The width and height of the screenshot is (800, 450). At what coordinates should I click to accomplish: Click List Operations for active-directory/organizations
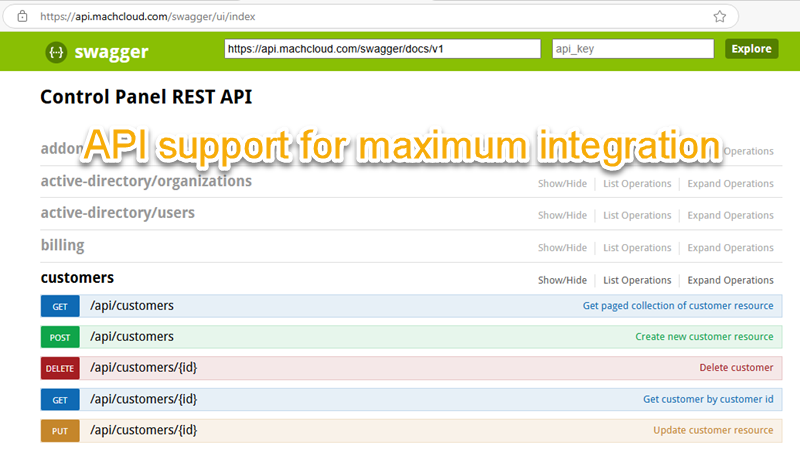637,184
